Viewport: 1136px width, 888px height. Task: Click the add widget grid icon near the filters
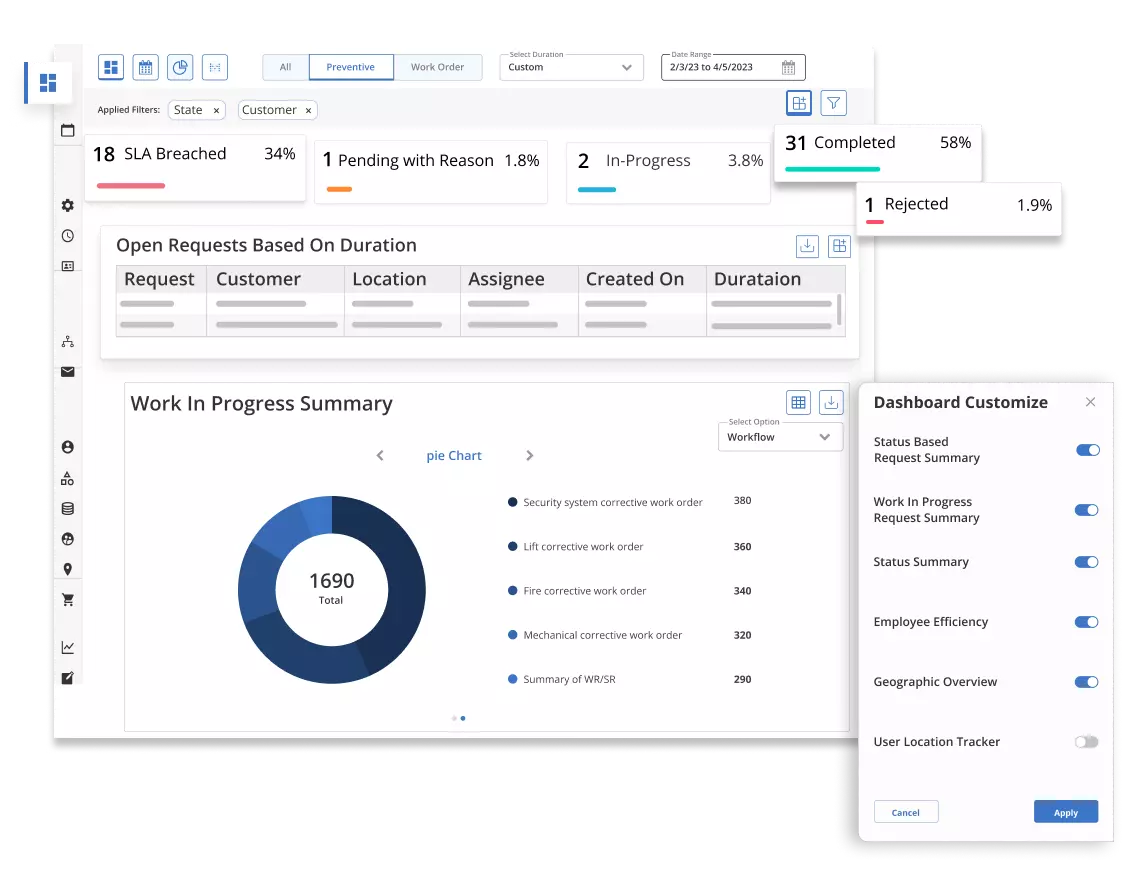coord(799,103)
